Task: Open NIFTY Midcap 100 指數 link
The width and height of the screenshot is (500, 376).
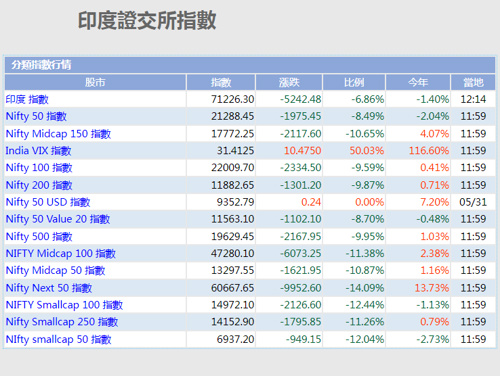Action: tap(61, 253)
